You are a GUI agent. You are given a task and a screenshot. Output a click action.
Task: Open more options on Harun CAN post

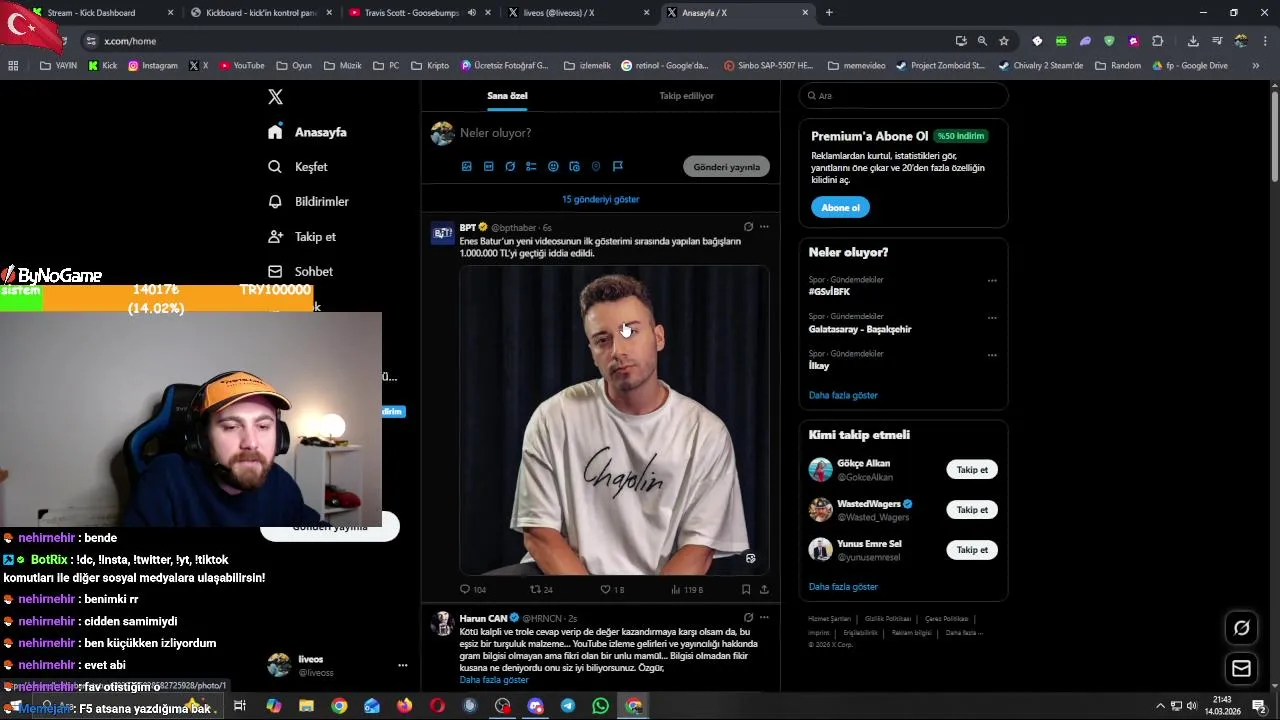(x=764, y=618)
